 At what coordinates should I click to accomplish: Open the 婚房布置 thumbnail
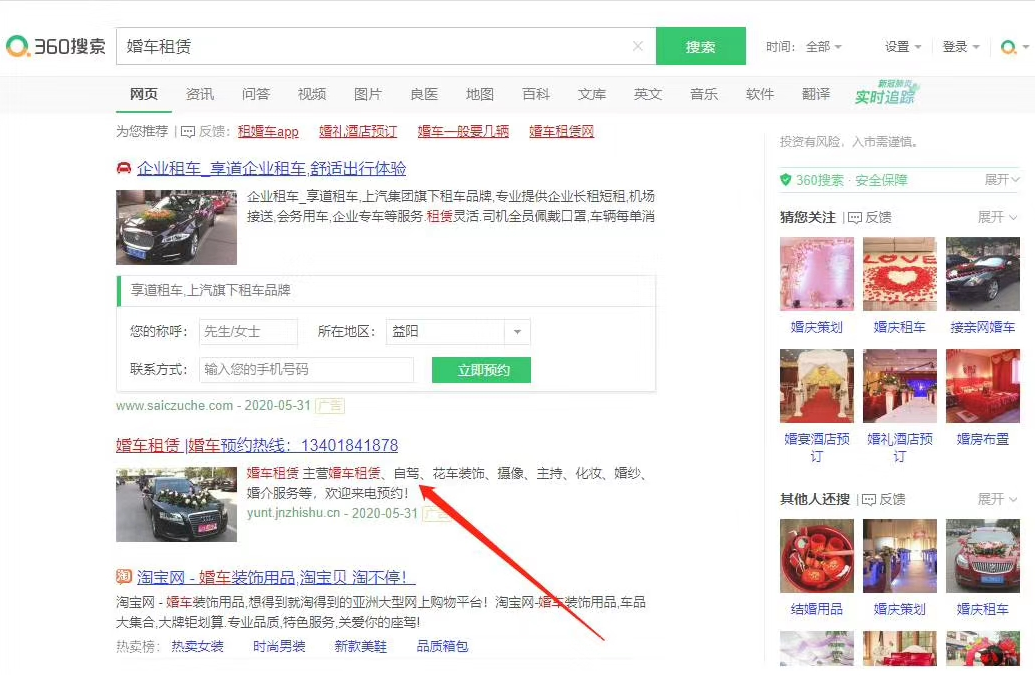coord(983,386)
